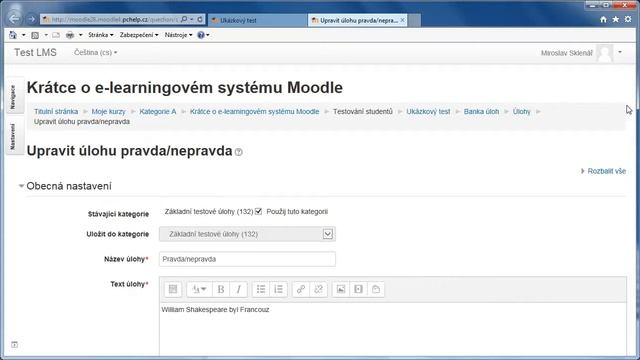The height and width of the screenshot is (360, 640).
Task: Open Banka úloh breadcrumb link
Action: pyautogui.click(x=481, y=111)
